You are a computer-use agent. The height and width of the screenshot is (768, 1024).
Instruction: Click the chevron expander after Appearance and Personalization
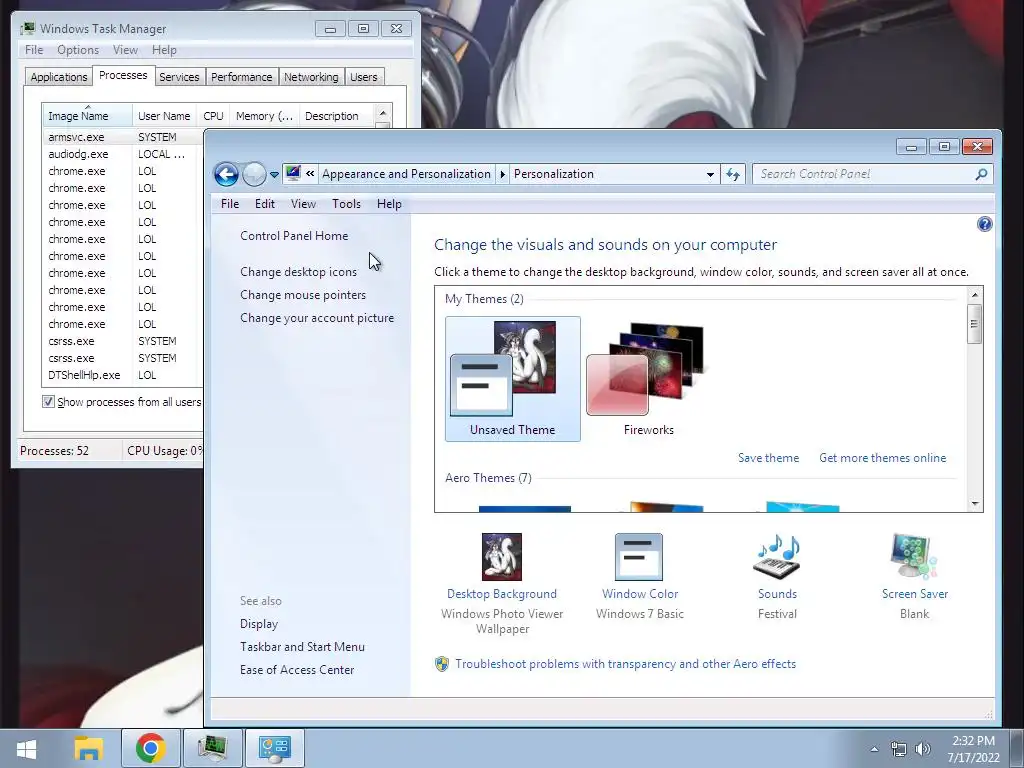pyautogui.click(x=502, y=174)
